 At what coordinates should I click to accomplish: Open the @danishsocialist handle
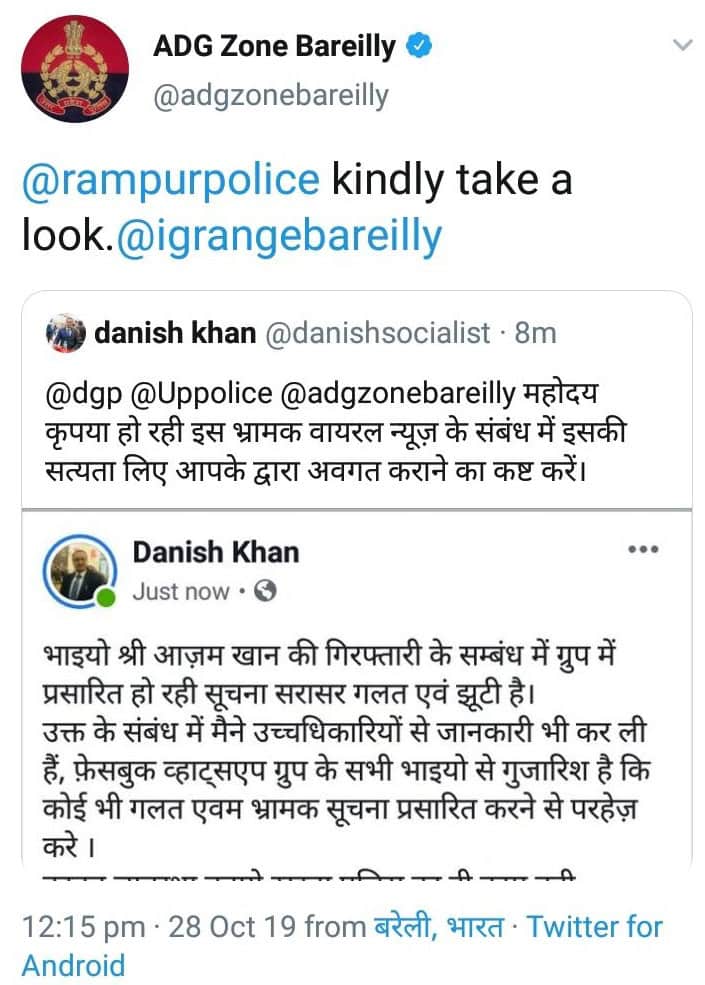[x=378, y=333]
